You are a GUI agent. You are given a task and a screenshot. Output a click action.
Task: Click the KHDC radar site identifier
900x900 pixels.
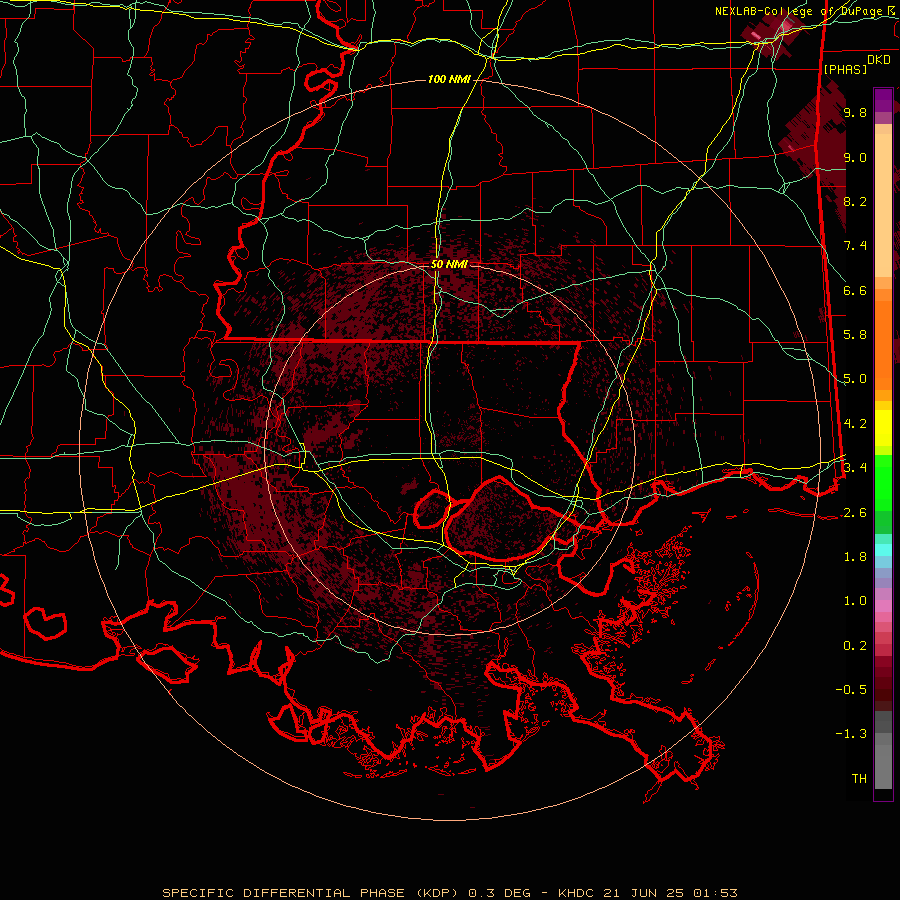click(576, 893)
